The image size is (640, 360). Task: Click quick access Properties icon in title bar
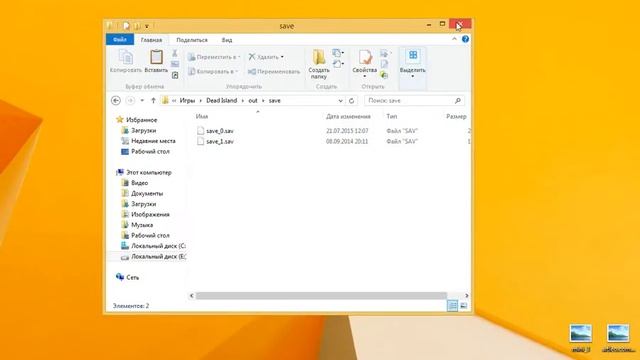(x=126, y=26)
